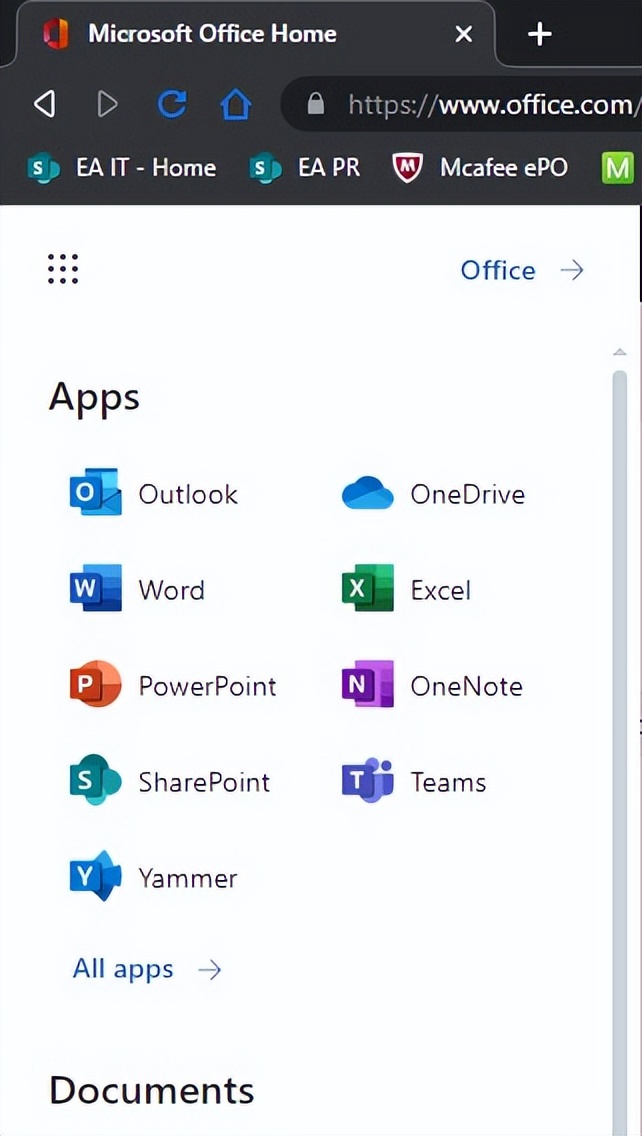Open the Mcafee ePO bookmark
This screenshot has width=642, height=1136.
[x=480, y=168]
